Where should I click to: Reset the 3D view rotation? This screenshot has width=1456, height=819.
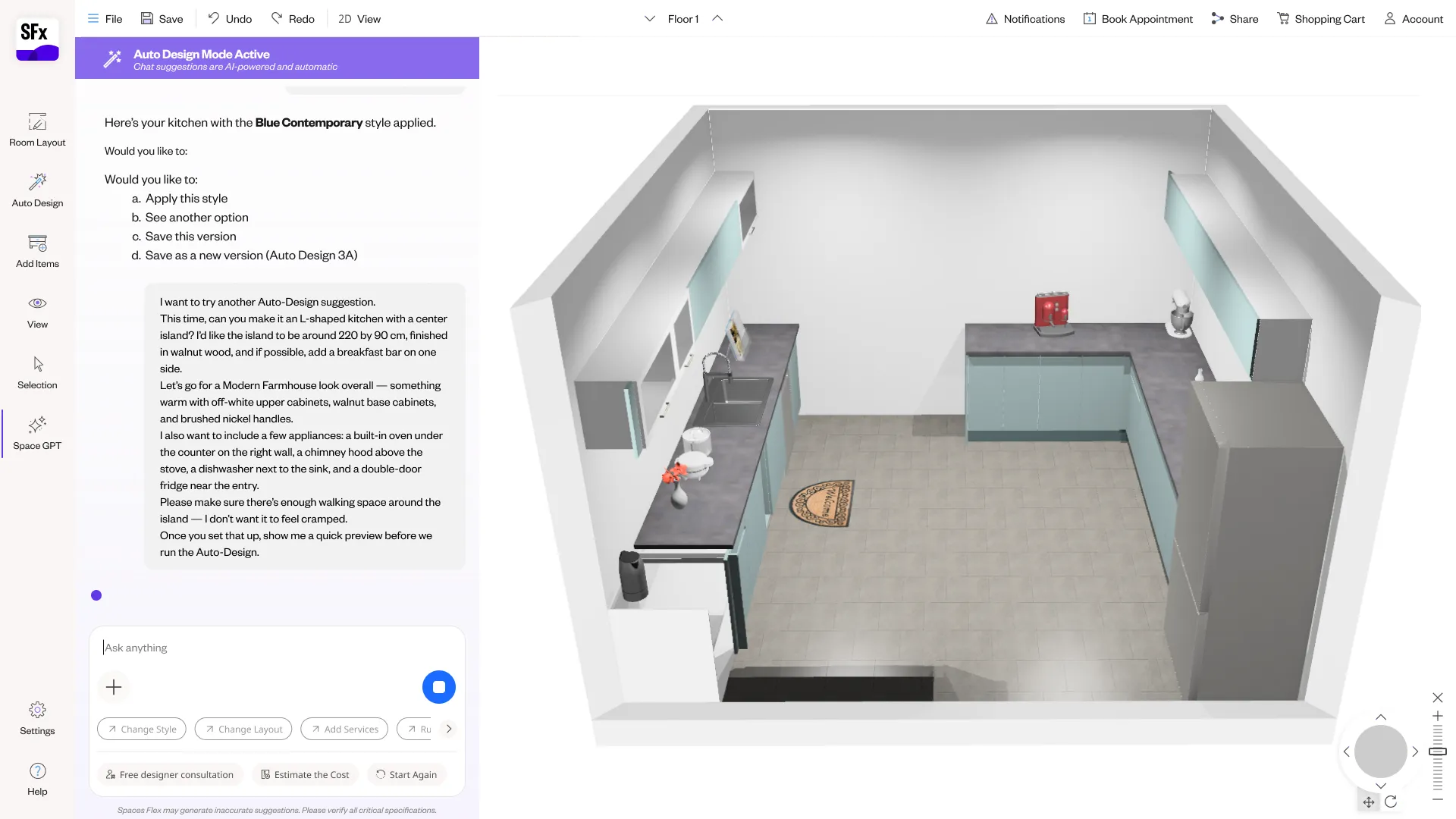(x=1391, y=802)
